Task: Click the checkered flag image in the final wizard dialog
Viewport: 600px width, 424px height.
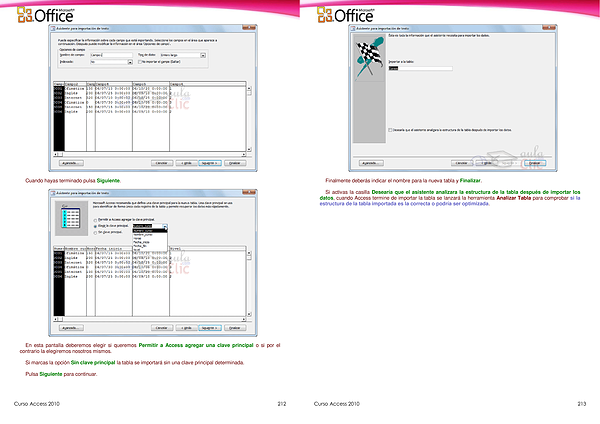Action: tap(365, 53)
